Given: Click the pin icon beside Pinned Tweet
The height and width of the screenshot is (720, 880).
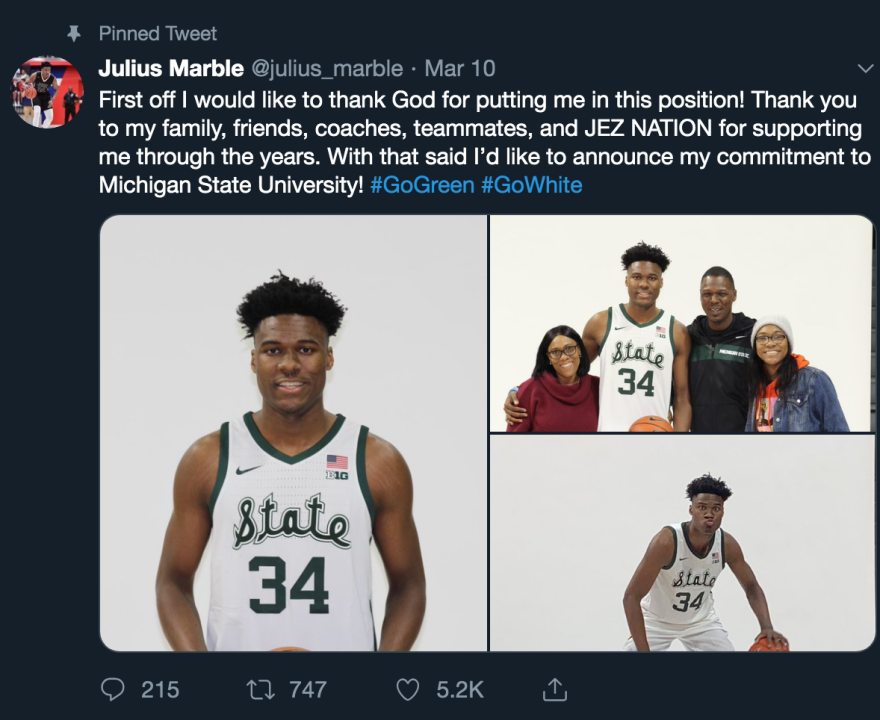Looking at the screenshot, I should point(72,34).
